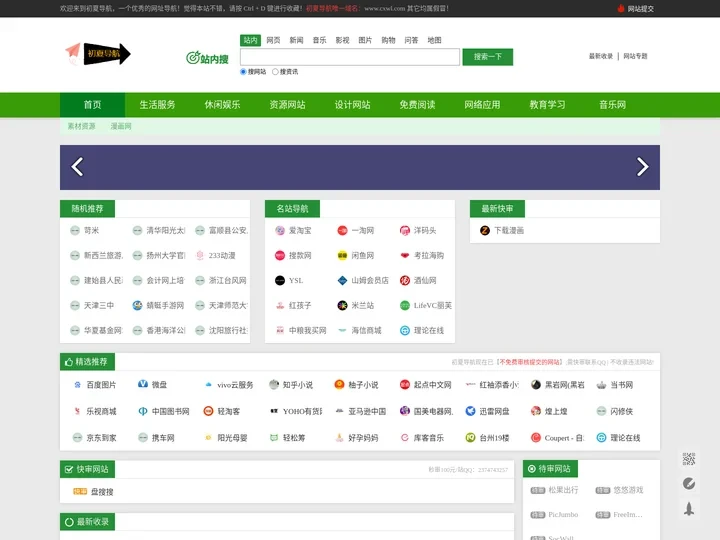Switch to the 站内 search tab

tap(250, 40)
